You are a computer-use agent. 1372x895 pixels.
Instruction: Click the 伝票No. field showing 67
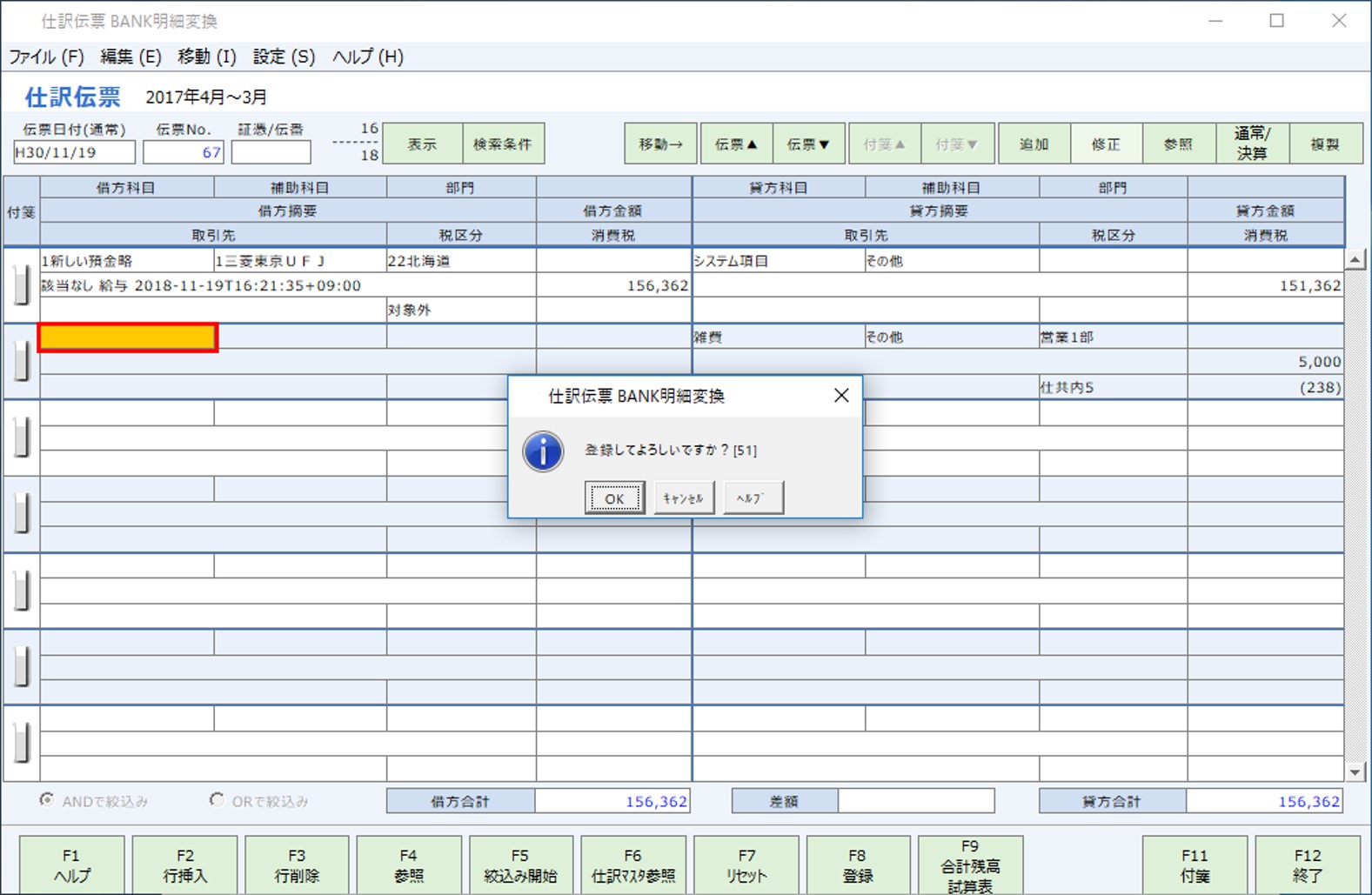coord(184,152)
